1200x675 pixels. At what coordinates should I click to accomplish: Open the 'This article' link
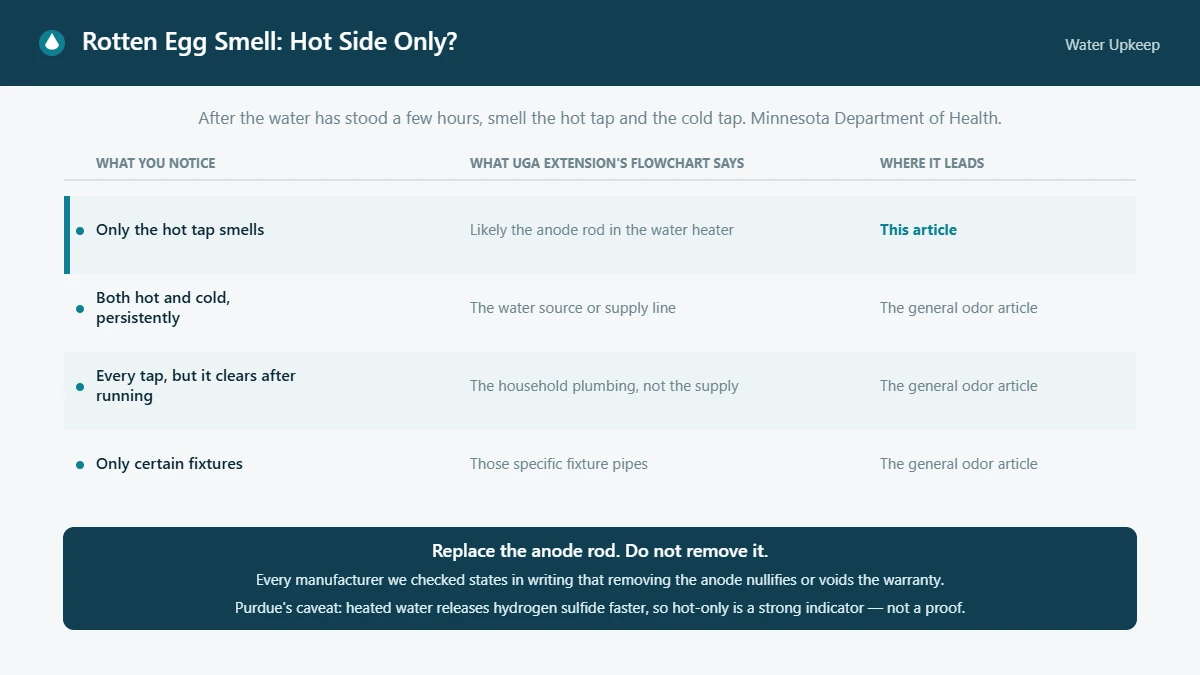coord(918,230)
